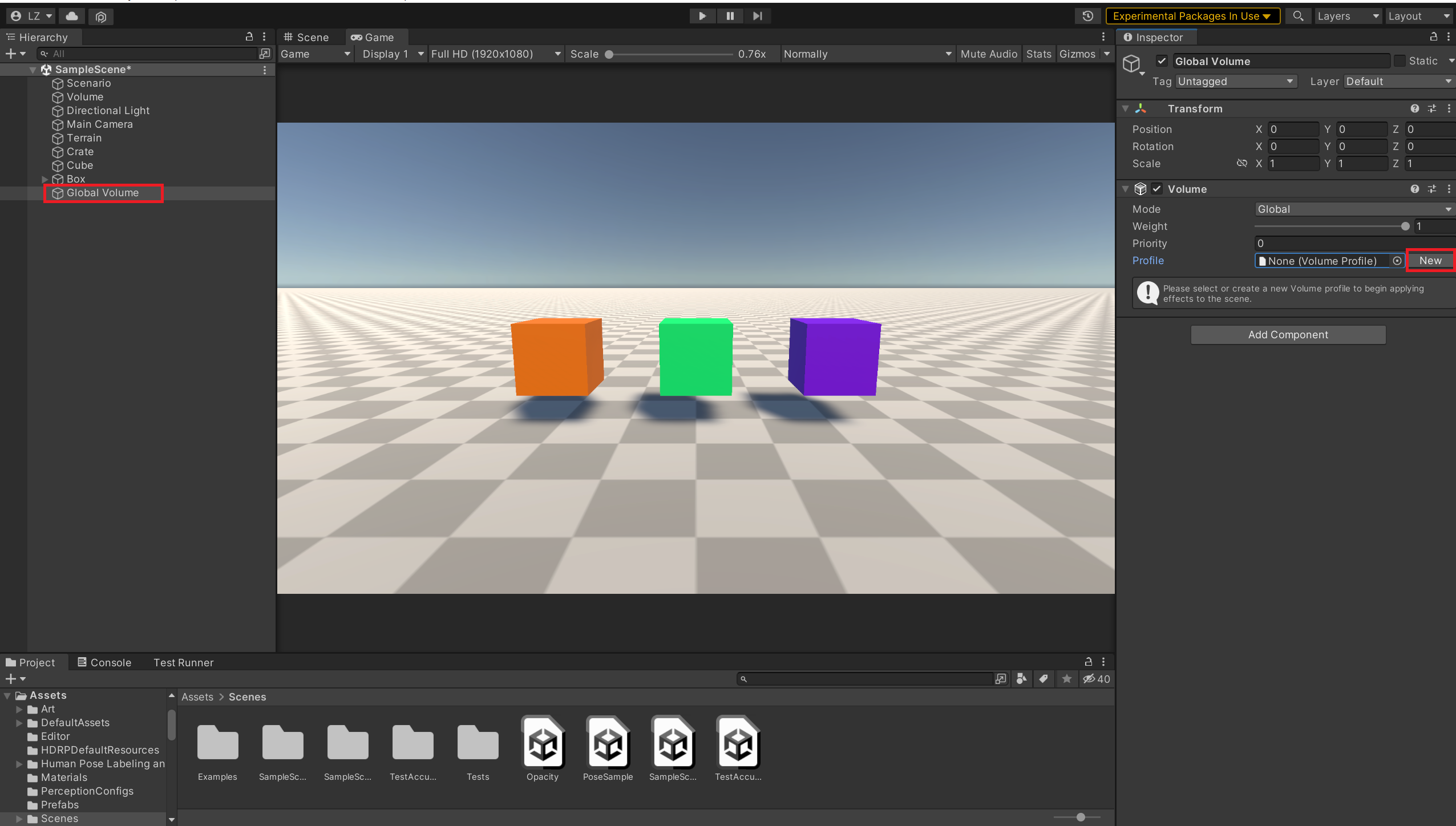Click the Add Component button
This screenshot has width=1456, height=826.
(1288, 335)
